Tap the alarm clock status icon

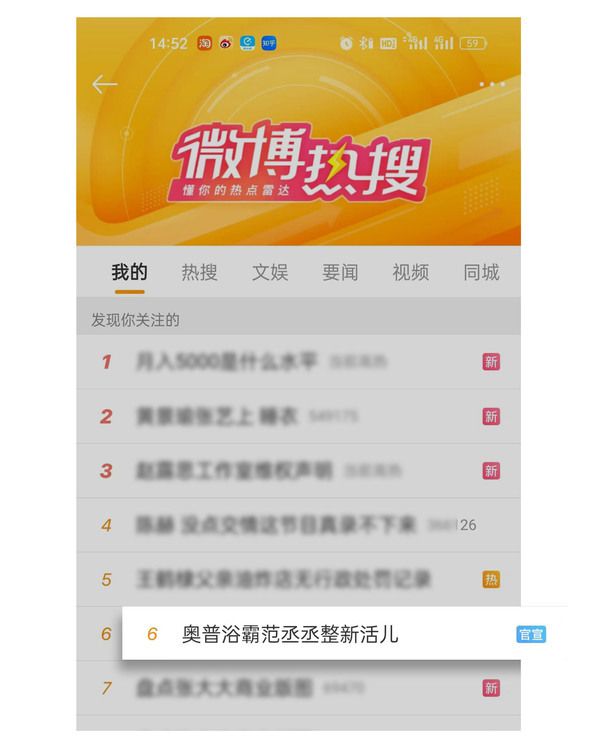click(x=346, y=44)
